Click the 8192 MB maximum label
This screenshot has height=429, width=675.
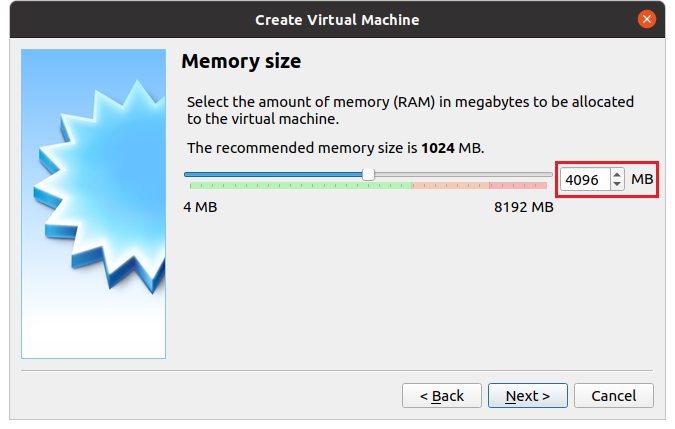[x=523, y=207]
